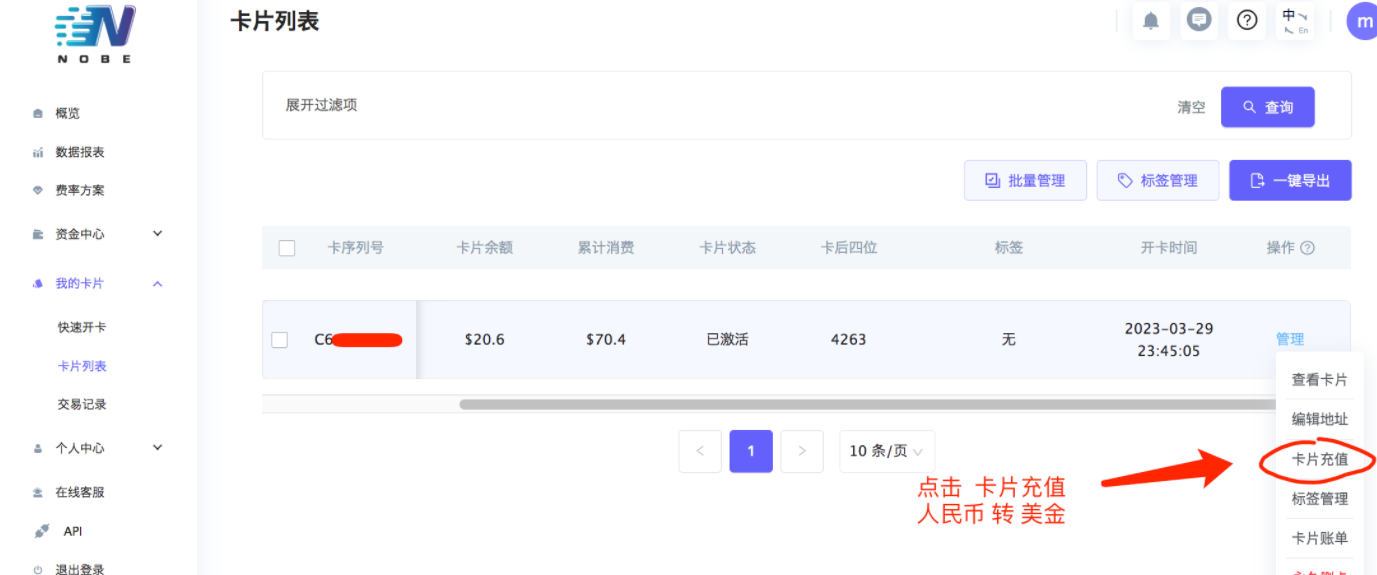Click the 费率方案 sidebar icon

[38, 190]
